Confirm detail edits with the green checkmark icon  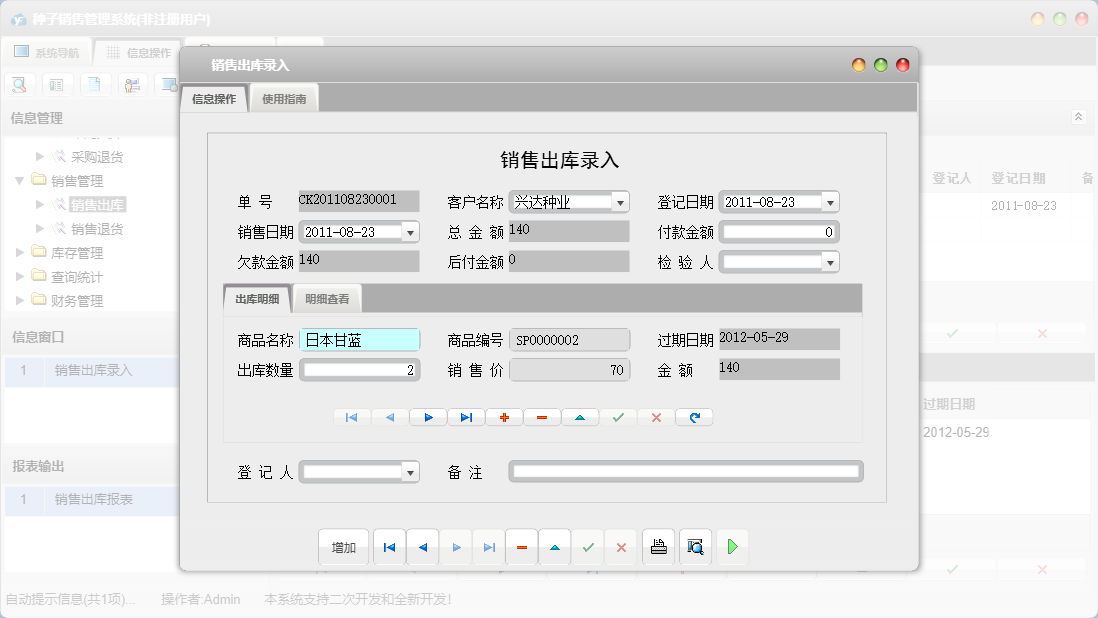(618, 417)
